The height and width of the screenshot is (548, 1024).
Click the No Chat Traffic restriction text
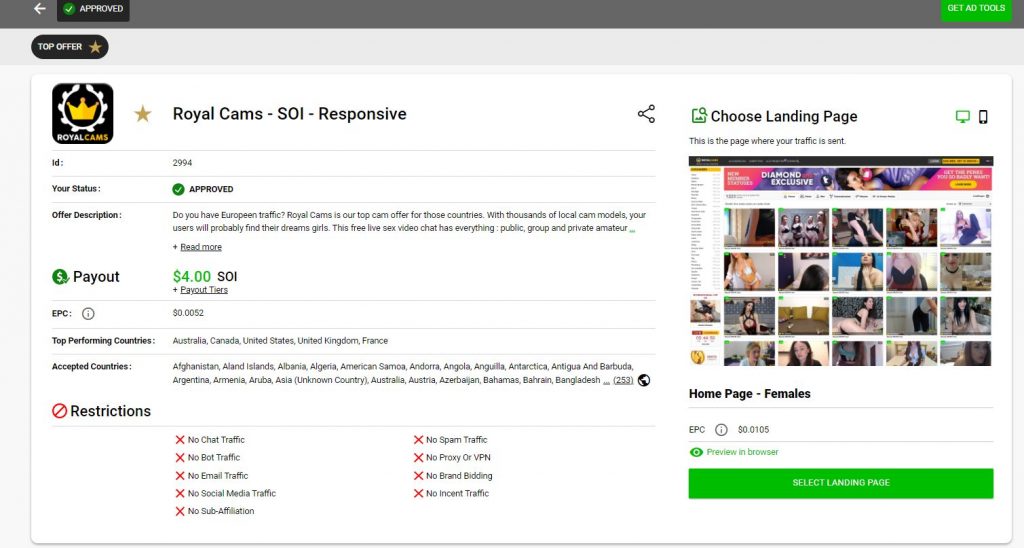[216, 440]
